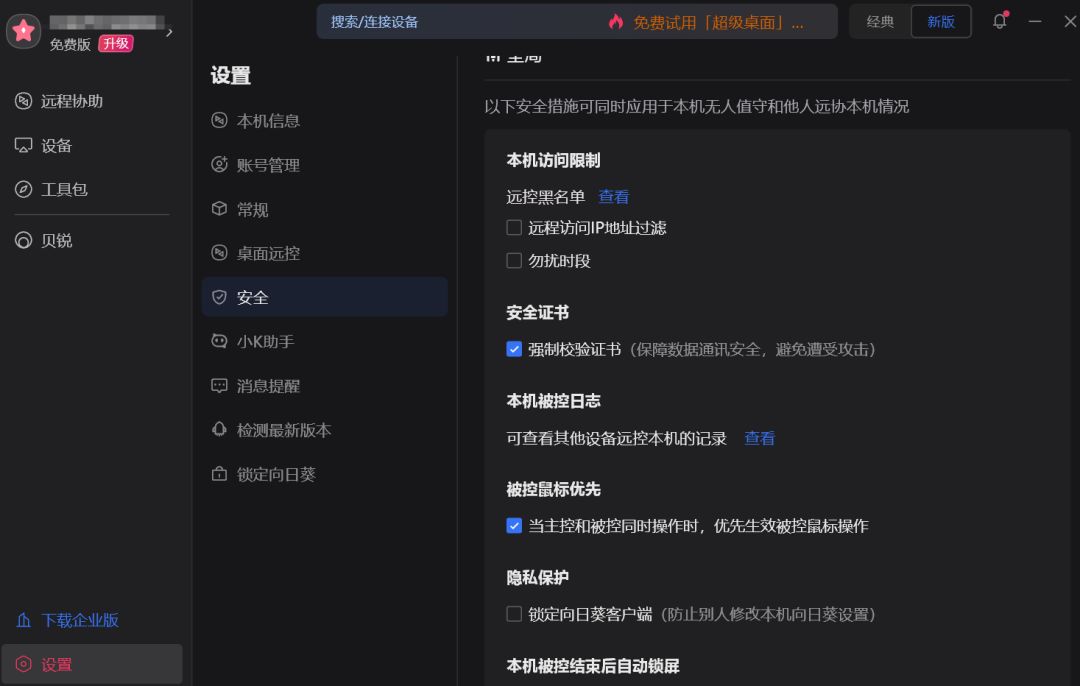Click the 常规 cube icon
Screen dimensions: 1080x686
point(219,209)
